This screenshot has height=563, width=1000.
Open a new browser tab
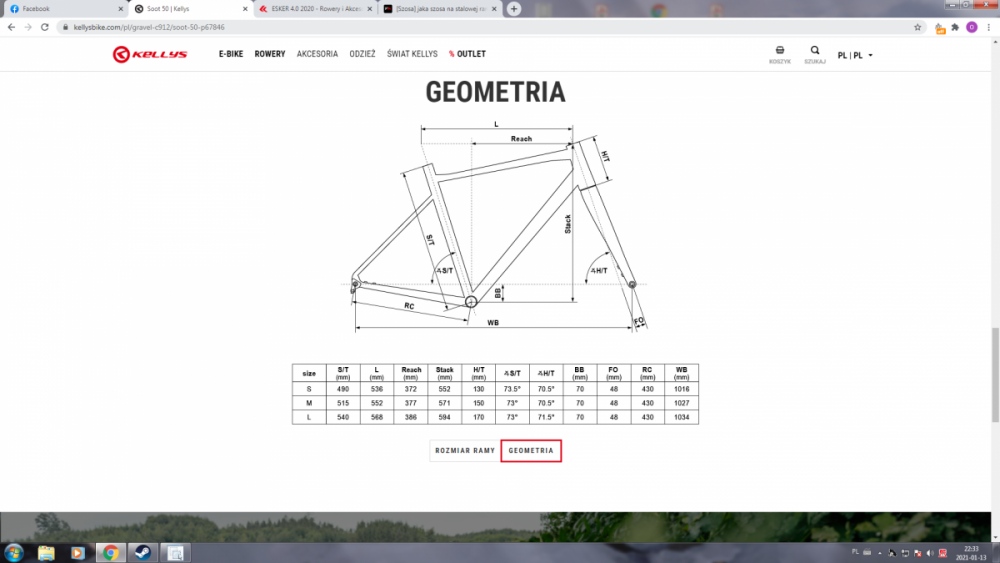click(514, 9)
